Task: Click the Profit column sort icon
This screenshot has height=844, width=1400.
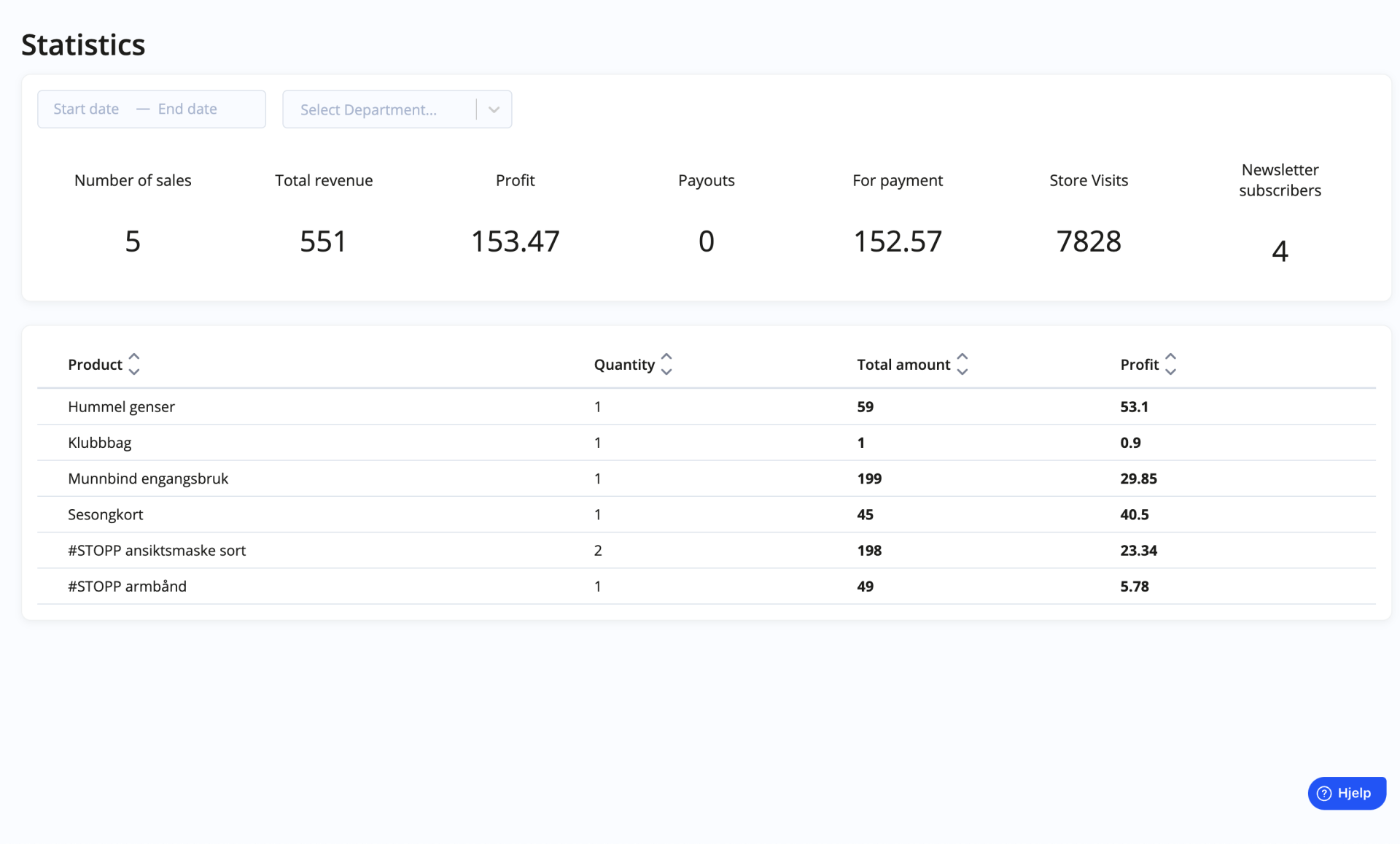Action: (x=1170, y=364)
